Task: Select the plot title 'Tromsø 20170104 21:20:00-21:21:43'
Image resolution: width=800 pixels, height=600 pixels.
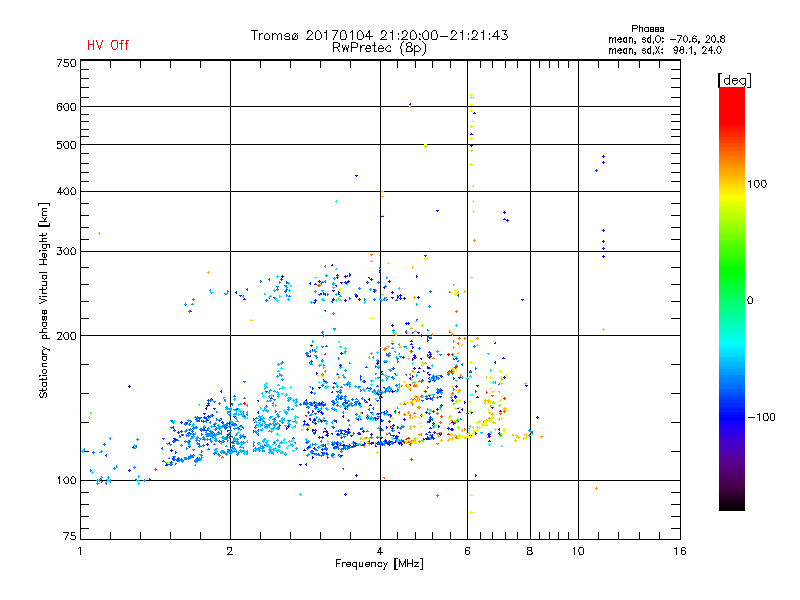Action: tap(379, 35)
